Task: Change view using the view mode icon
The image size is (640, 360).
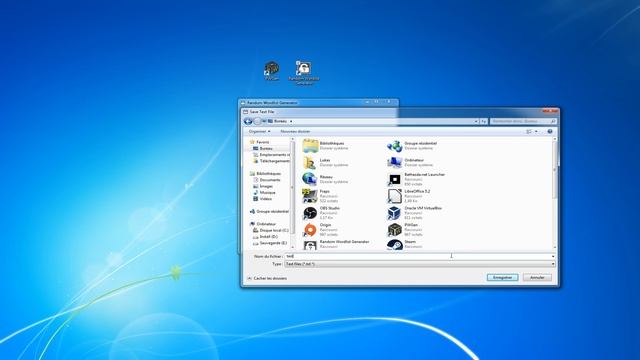Action: point(529,131)
